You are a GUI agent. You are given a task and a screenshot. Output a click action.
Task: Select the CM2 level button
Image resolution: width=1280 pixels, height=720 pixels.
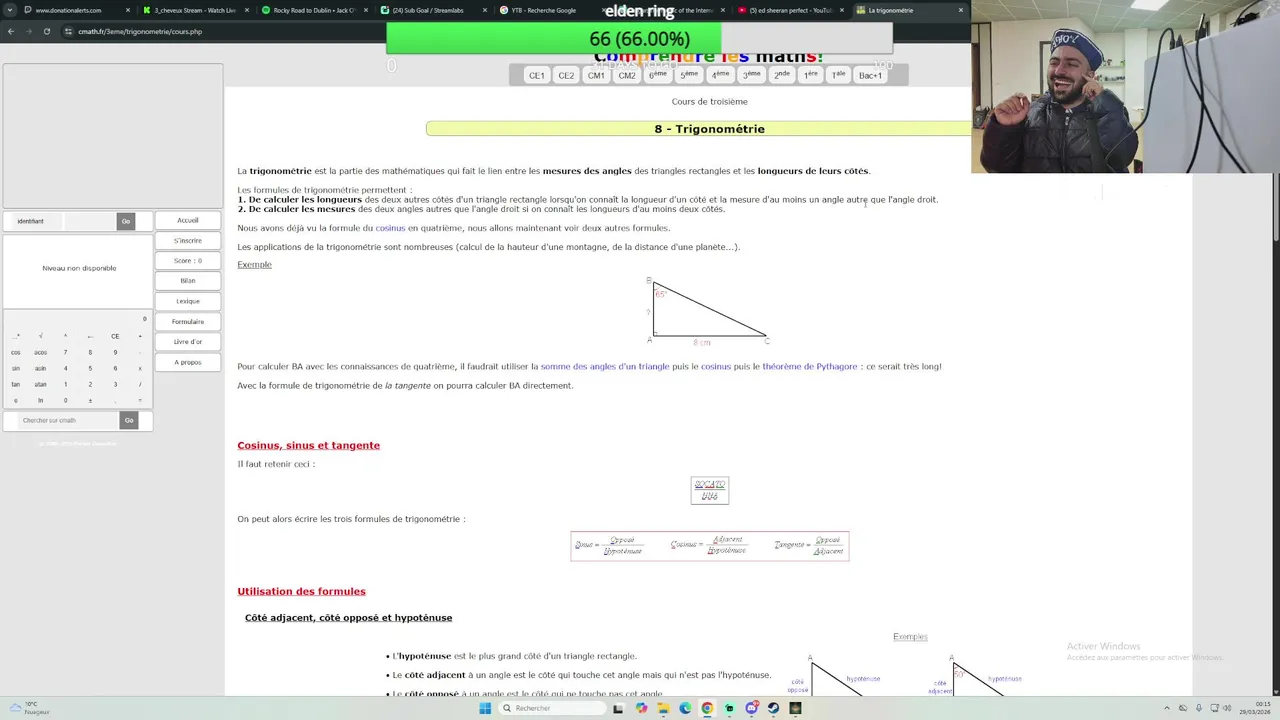click(627, 75)
